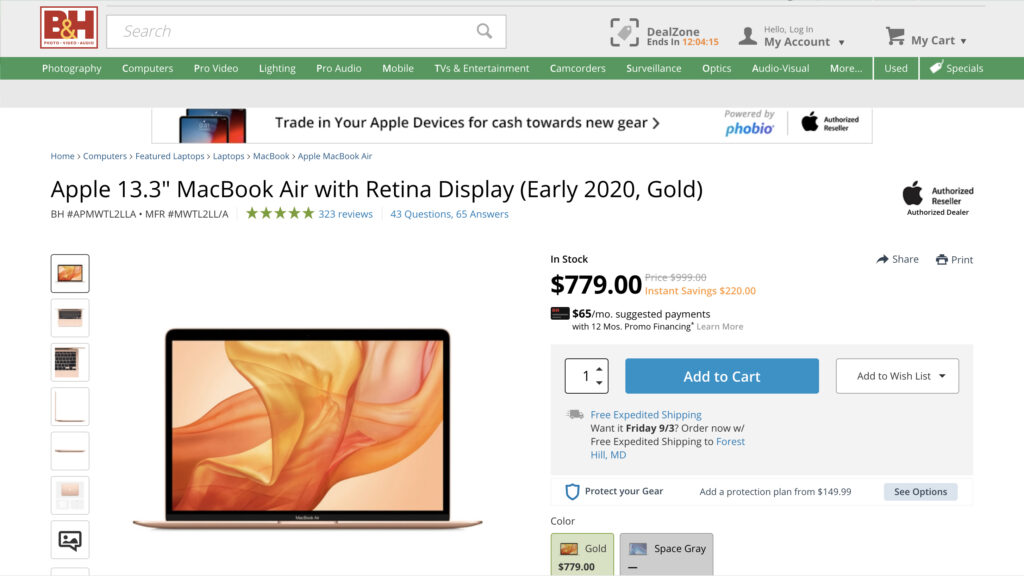Open the Pro Audio menu

pyautogui.click(x=338, y=68)
